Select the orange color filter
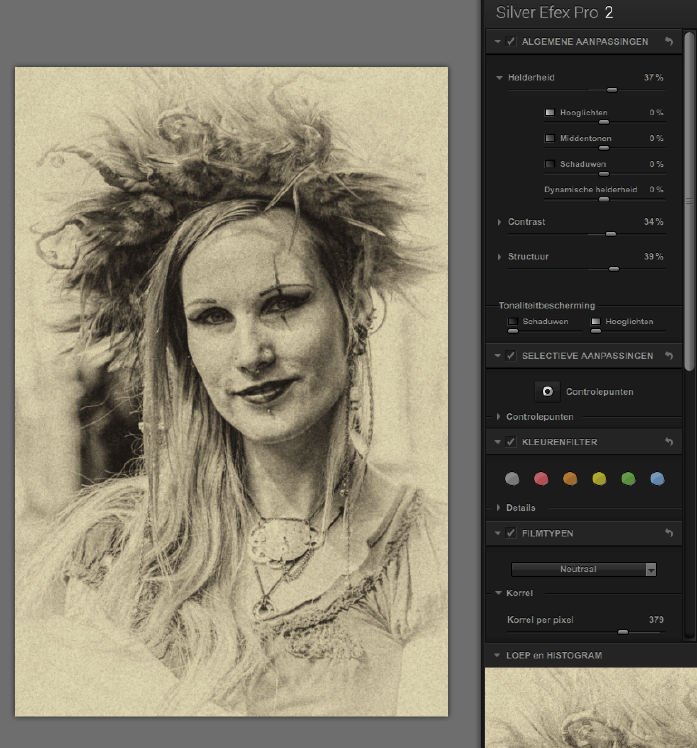697x748 pixels. (x=570, y=478)
